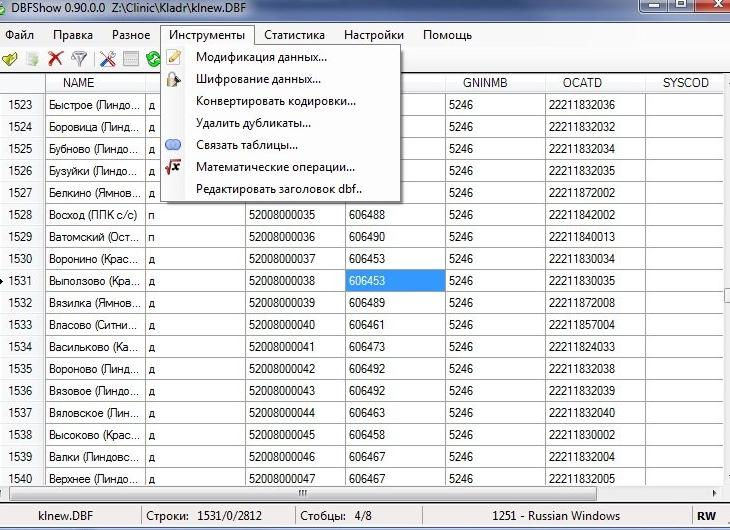This screenshot has width=730, height=530.
Task: Click the grayed-out document toolbar icon
Action: (33, 59)
